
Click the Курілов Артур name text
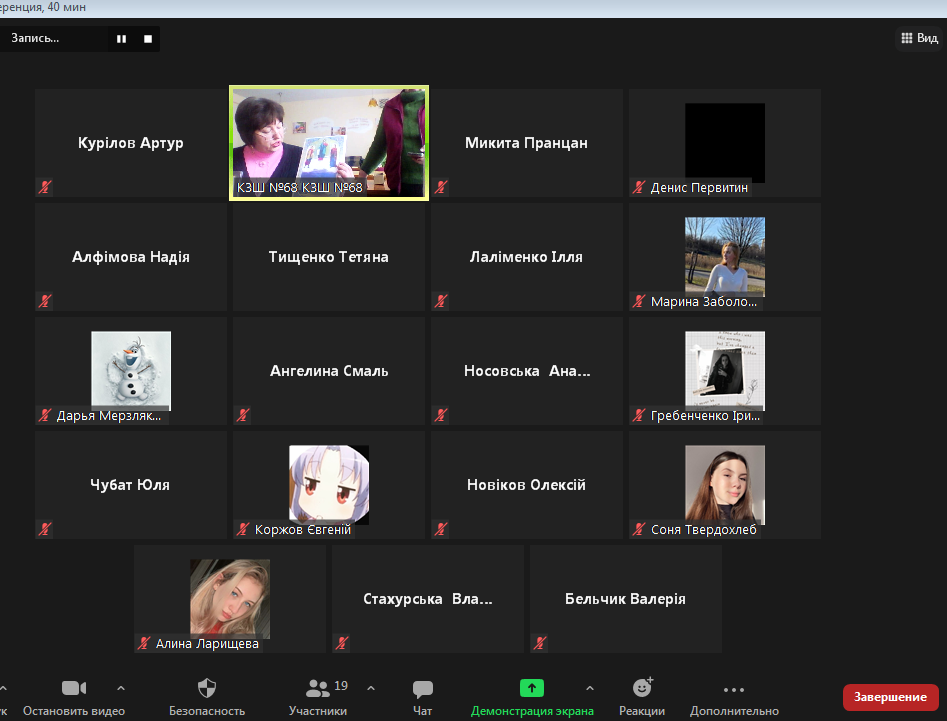130,143
